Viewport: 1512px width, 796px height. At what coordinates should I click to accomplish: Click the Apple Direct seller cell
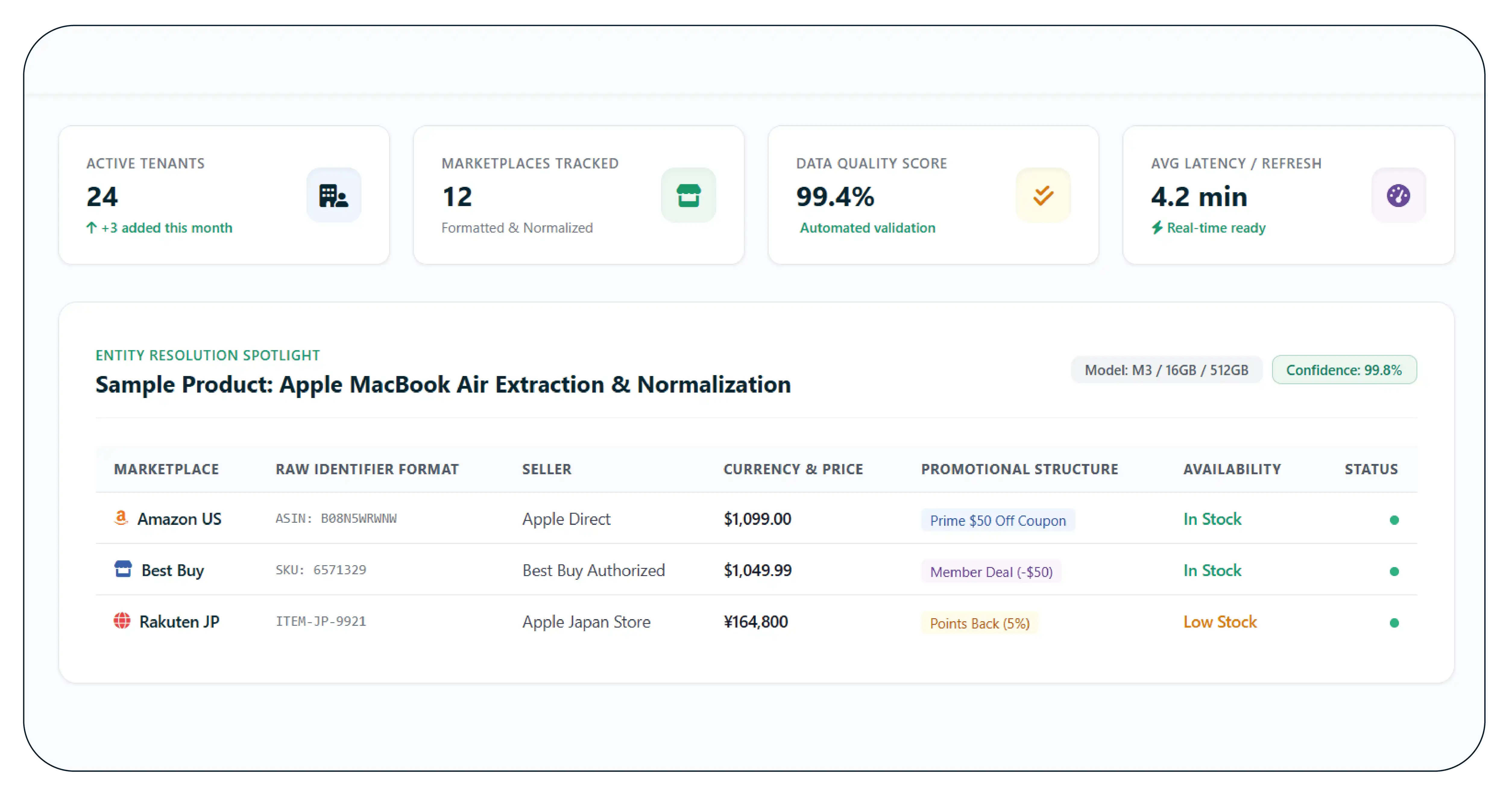[x=566, y=519]
